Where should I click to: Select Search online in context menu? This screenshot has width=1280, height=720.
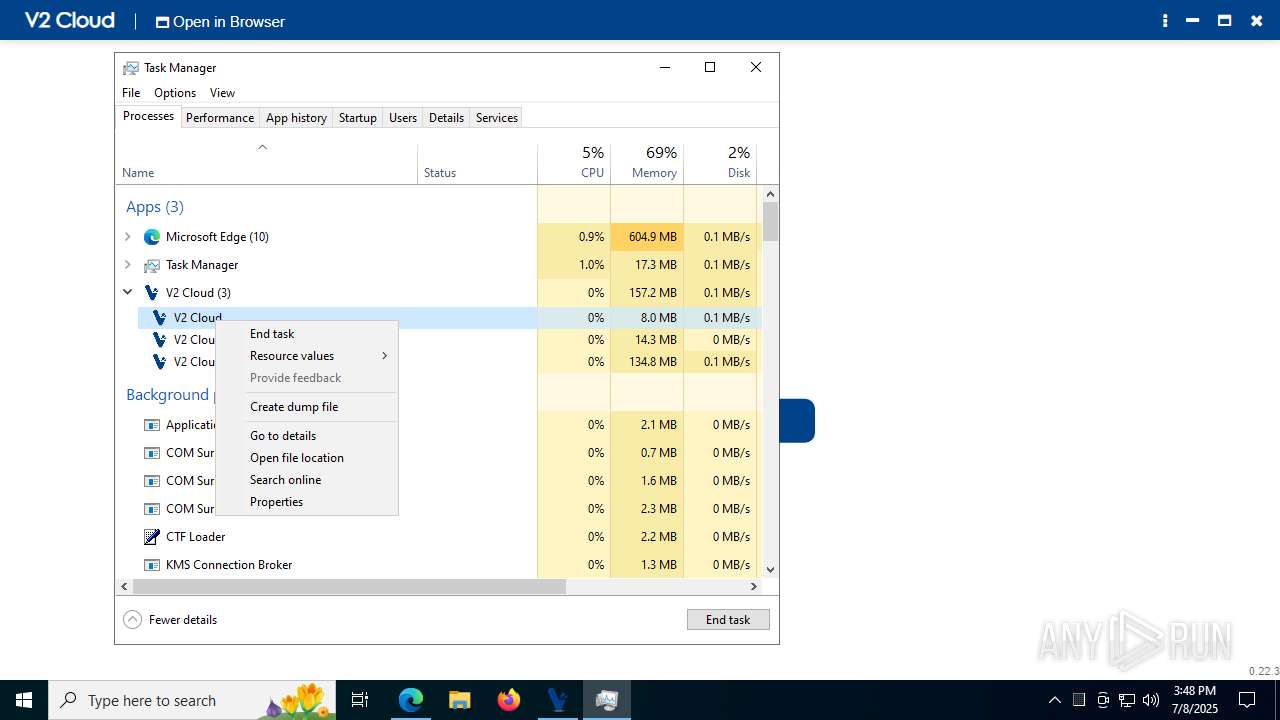pyautogui.click(x=307, y=480)
